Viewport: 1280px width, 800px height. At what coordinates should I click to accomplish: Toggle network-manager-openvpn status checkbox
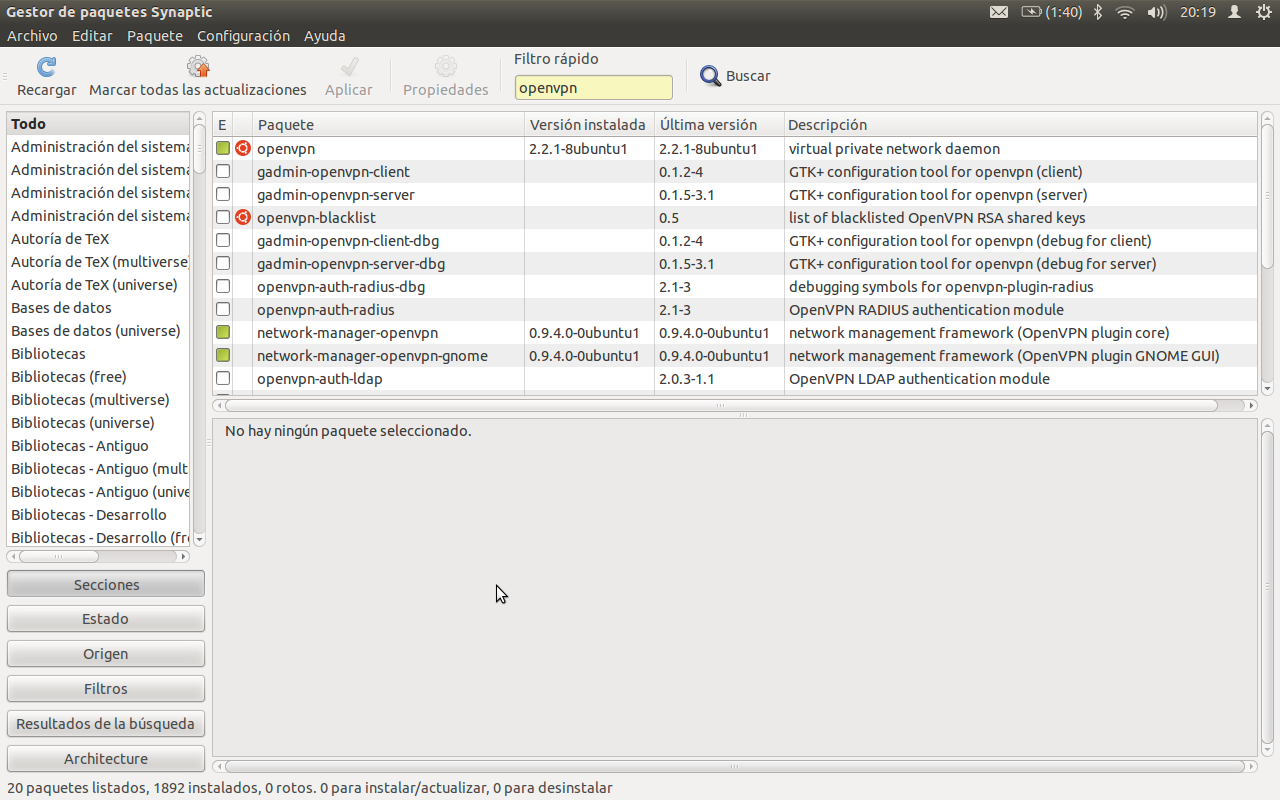[223, 332]
